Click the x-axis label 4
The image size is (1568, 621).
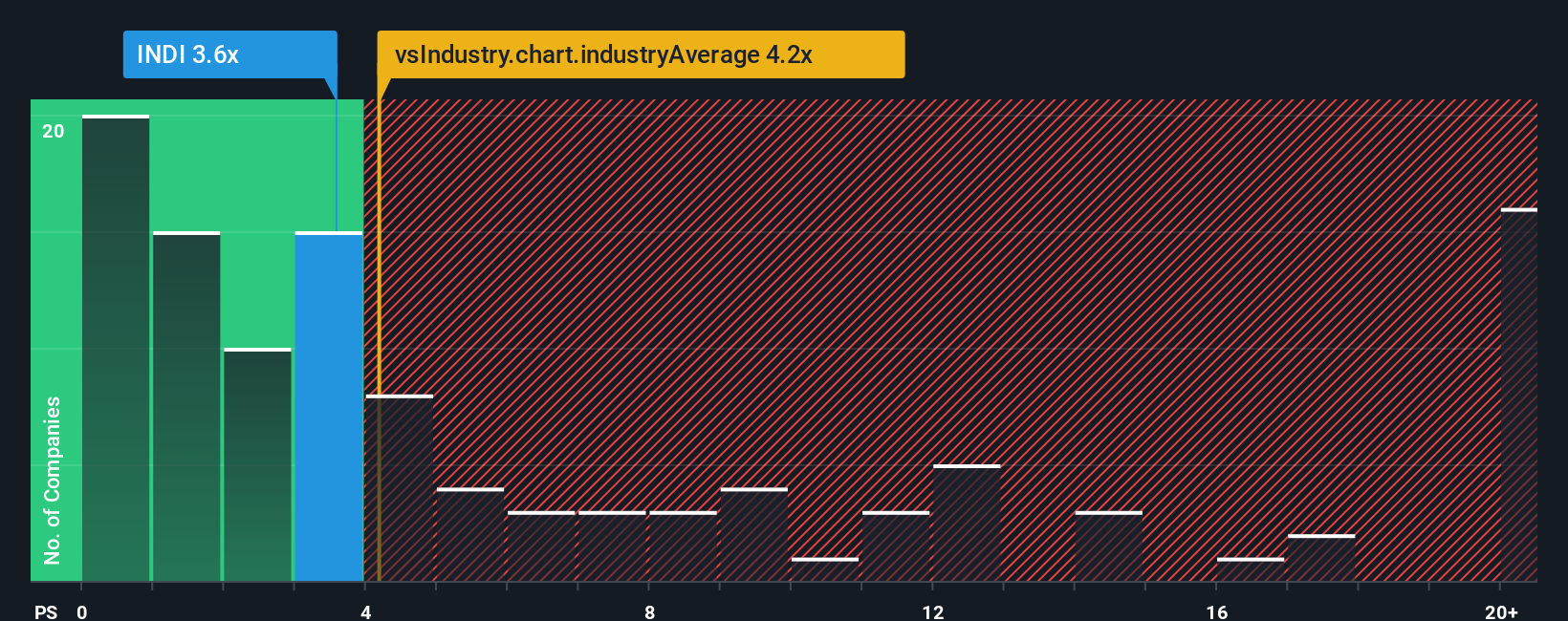pos(365,611)
